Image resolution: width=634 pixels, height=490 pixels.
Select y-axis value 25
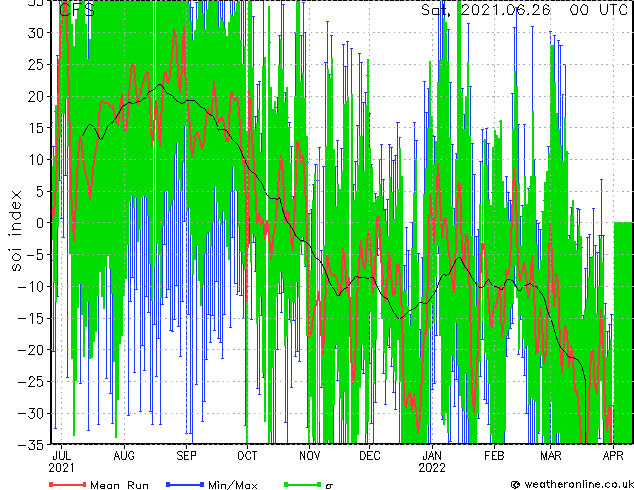pyautogui.click(x=36, y=65)
